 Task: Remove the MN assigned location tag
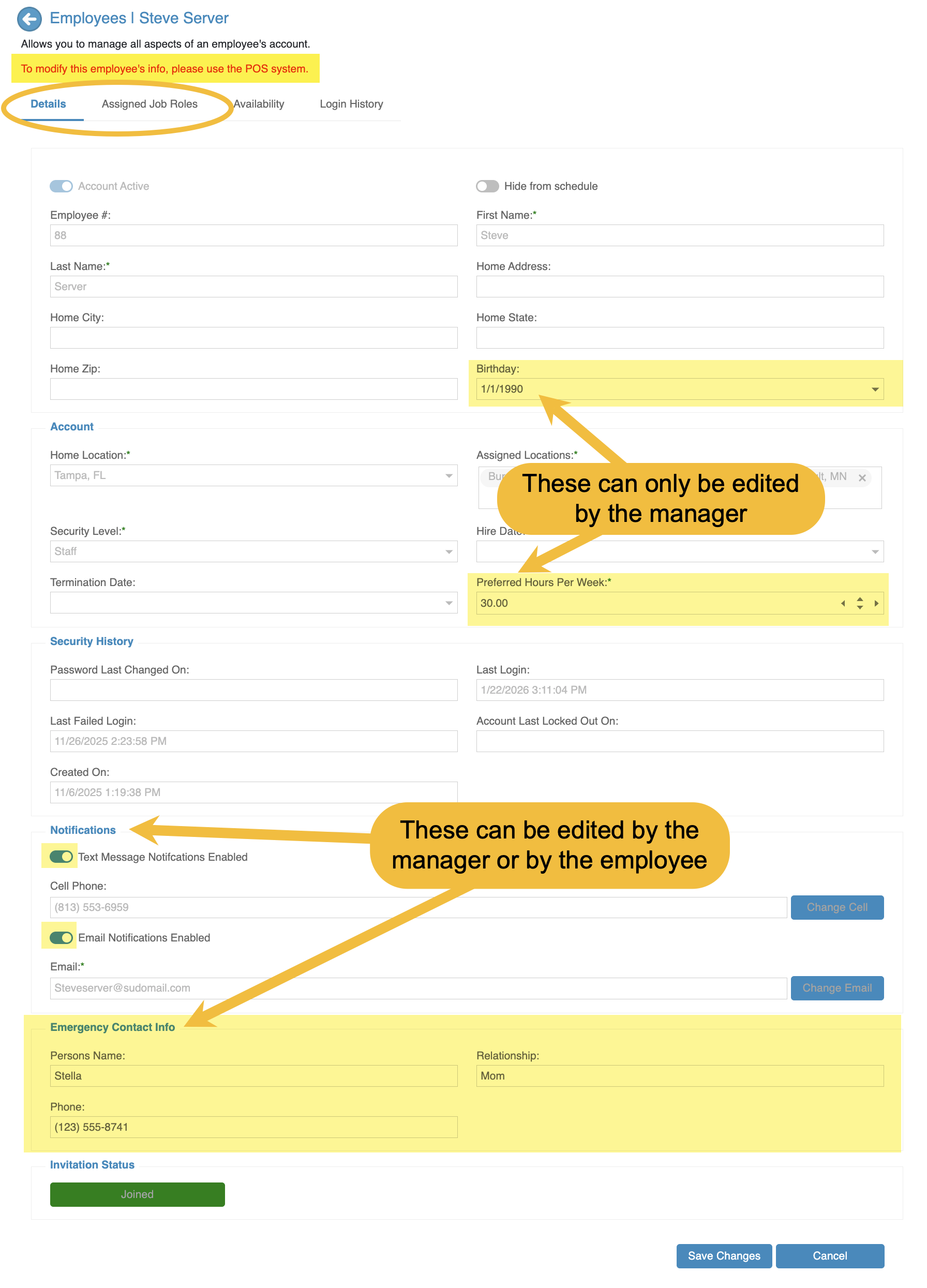[x=862, y=477]
